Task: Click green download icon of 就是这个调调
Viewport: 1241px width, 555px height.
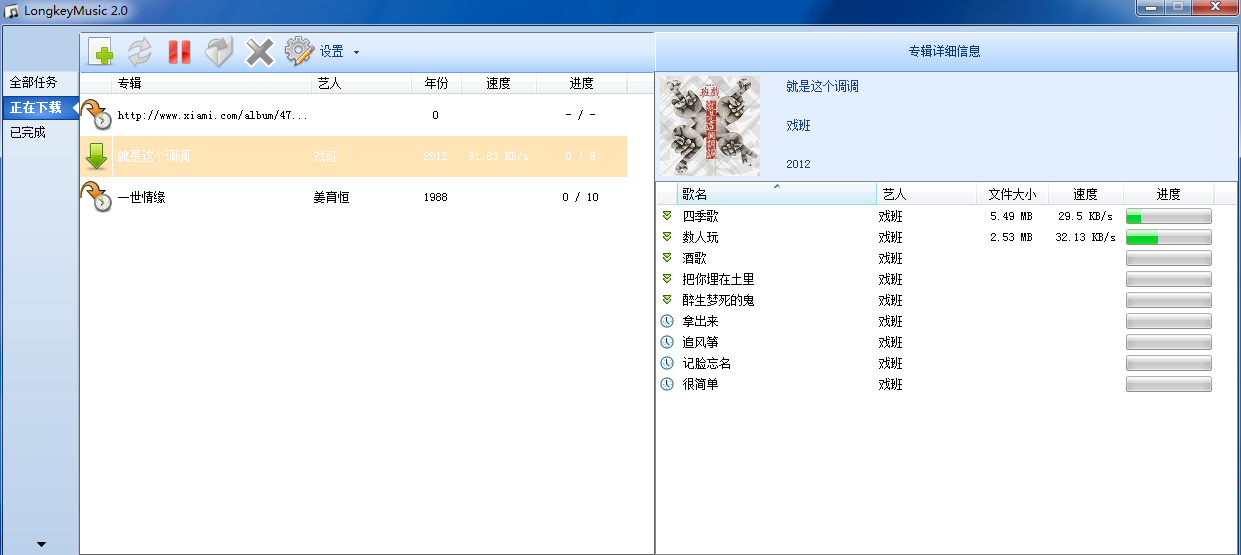Action: [x=96, y=156]
